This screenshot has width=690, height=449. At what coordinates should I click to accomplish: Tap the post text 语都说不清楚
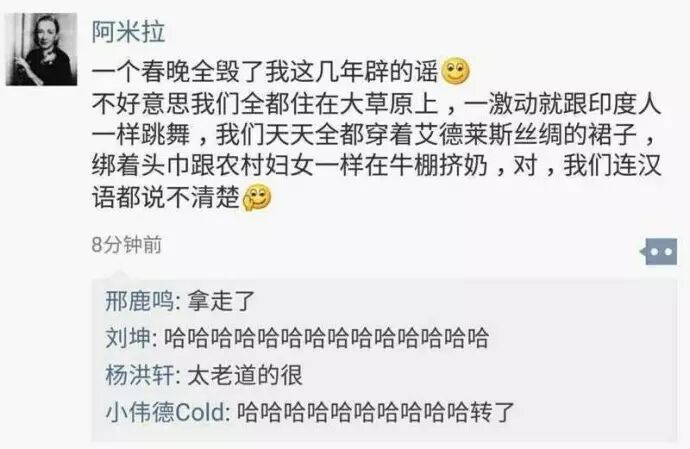click(166, 198)
